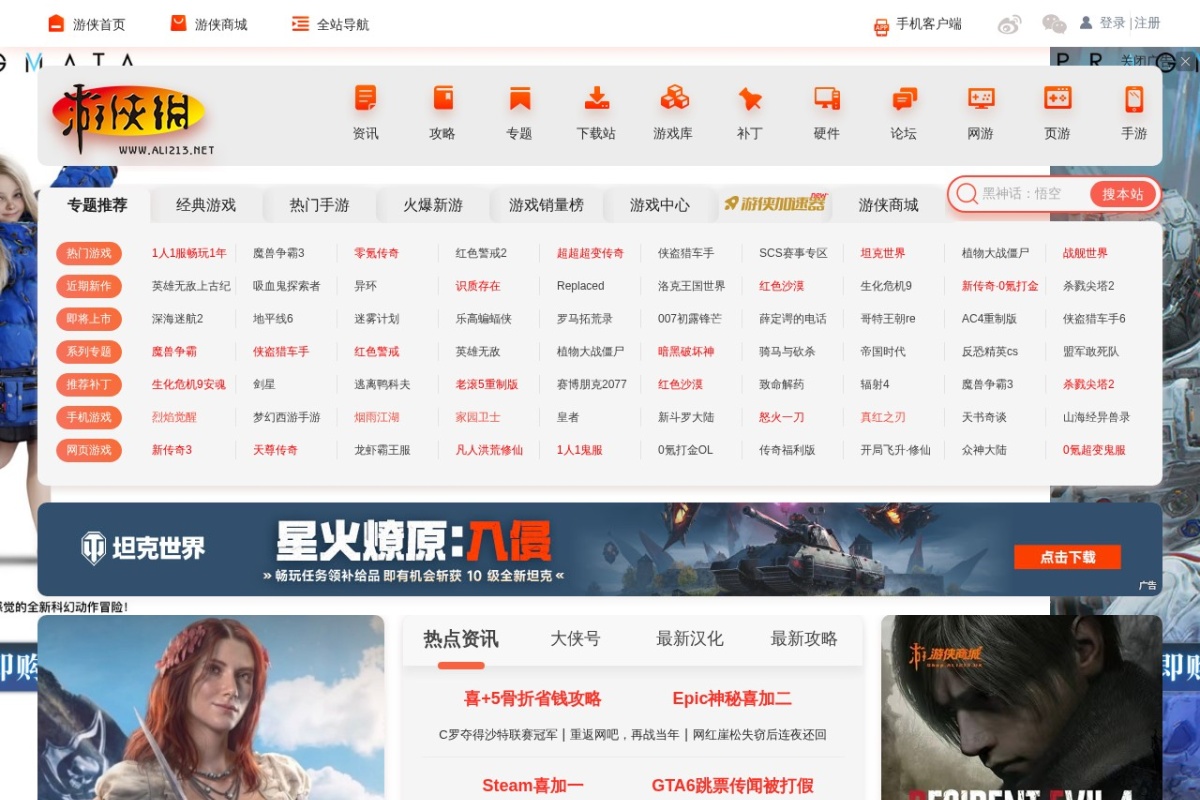Switch to the 最新攻略 news tab
The image size is (1200, 800).
[804, 639]
